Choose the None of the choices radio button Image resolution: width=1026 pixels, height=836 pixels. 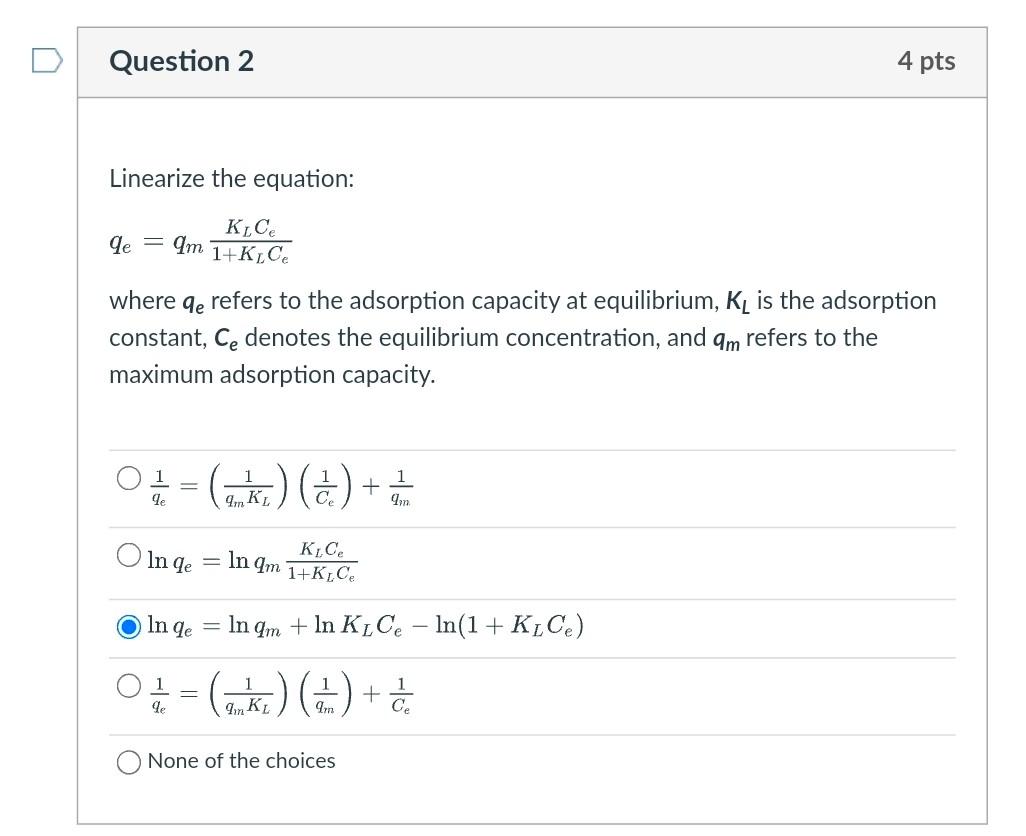tap(129, 762)
